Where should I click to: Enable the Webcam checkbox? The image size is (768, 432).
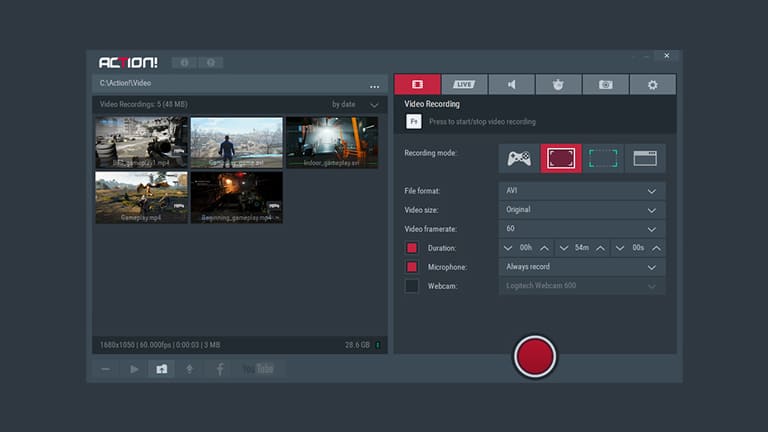[411, 286]
